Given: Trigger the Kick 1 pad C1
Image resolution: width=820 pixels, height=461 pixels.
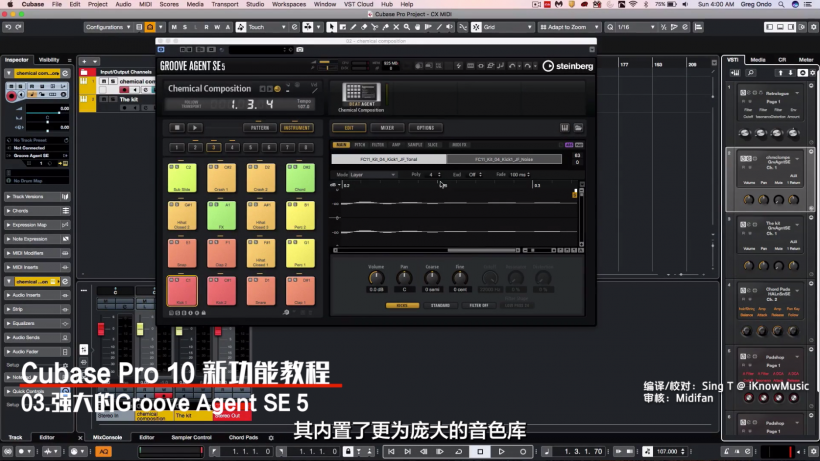Looking at the screenshot, I should (182, 291).
